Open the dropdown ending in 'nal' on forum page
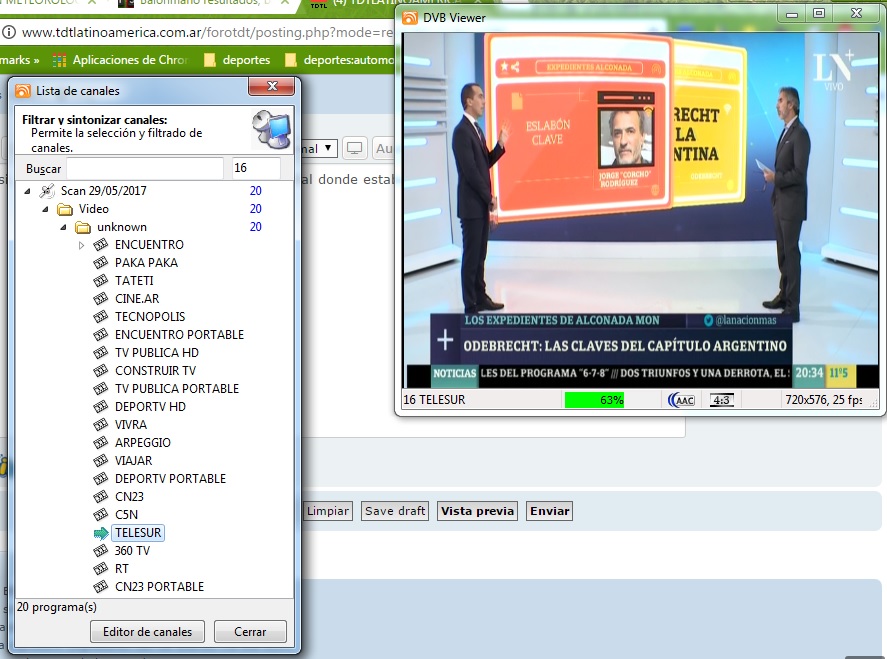Image resolution: width=887 pixels, height=659 pixels. point(320,149)
